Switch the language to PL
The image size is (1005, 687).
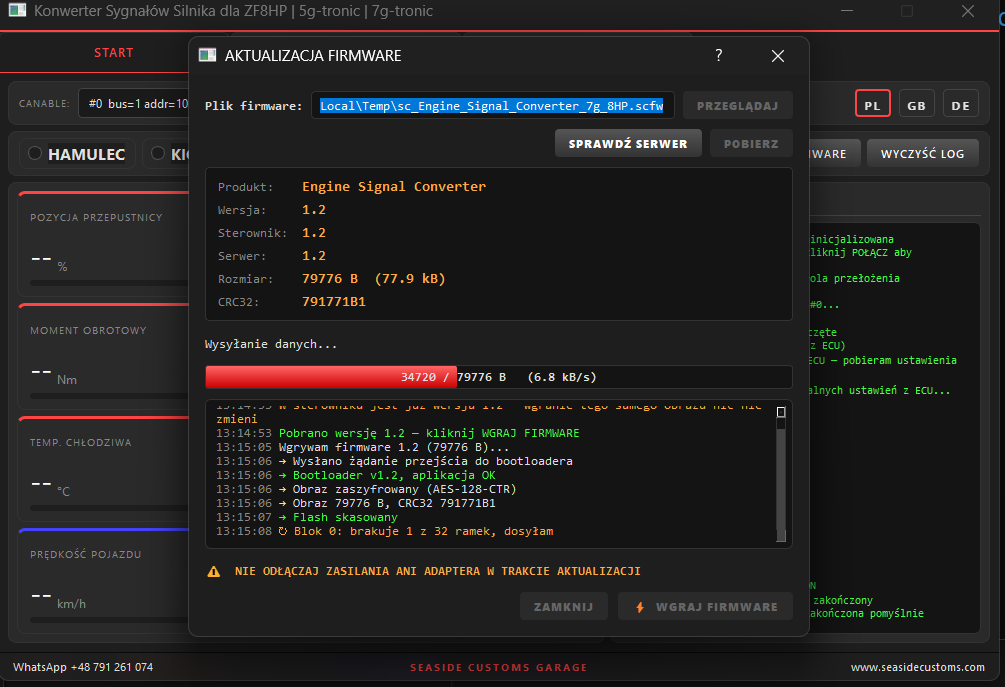(x=872, y=105)
